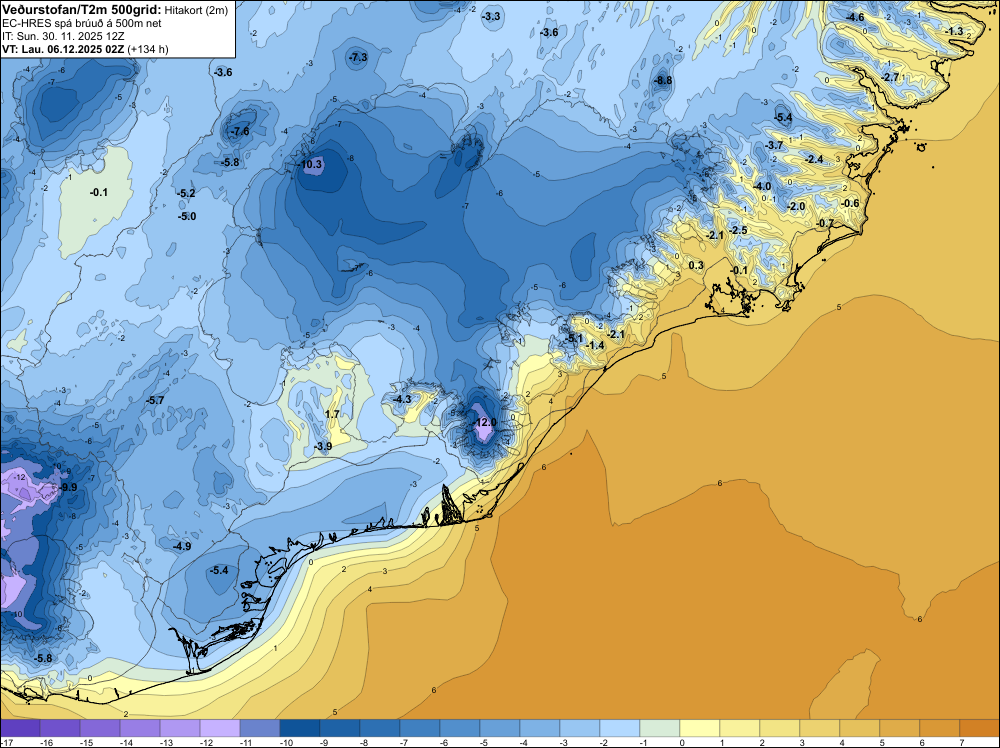Click the 0.3 temperature value
This screenshot has height=748, width=1000.
696,266
